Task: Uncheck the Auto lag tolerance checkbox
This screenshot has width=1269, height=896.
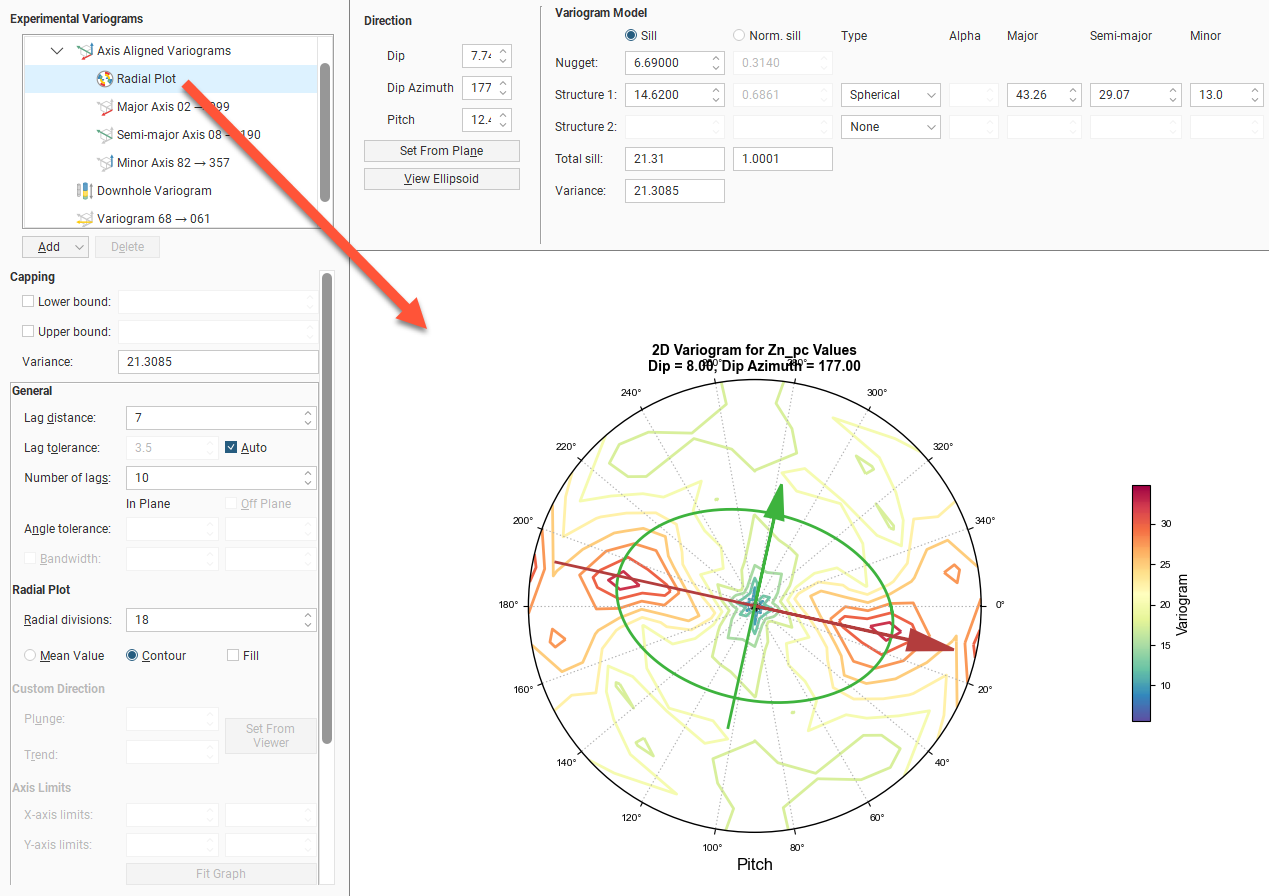Action: [x=232, y=448]
